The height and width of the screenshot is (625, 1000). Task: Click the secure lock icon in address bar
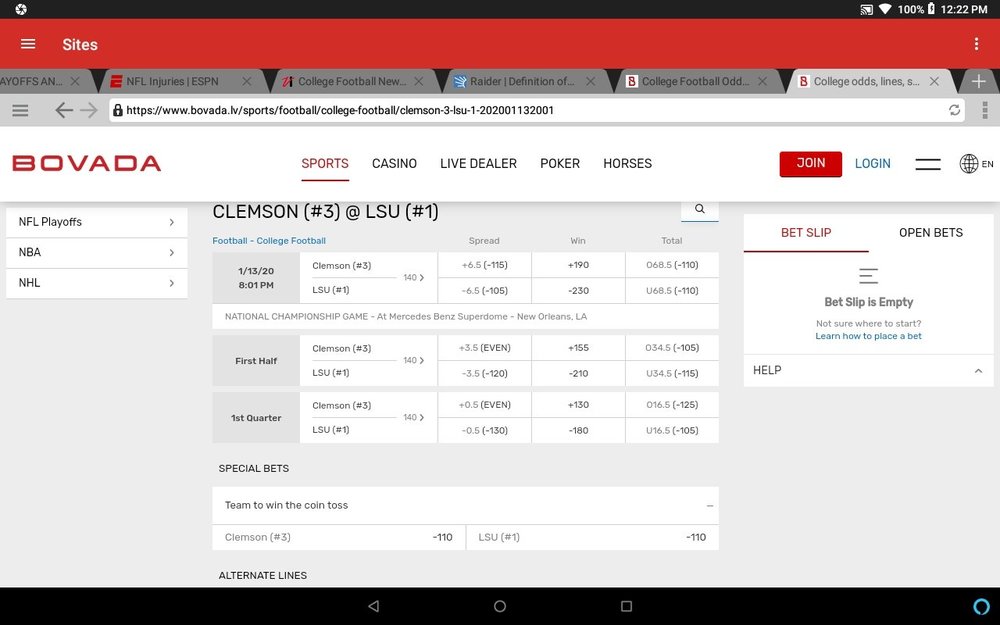coord(117,110)
